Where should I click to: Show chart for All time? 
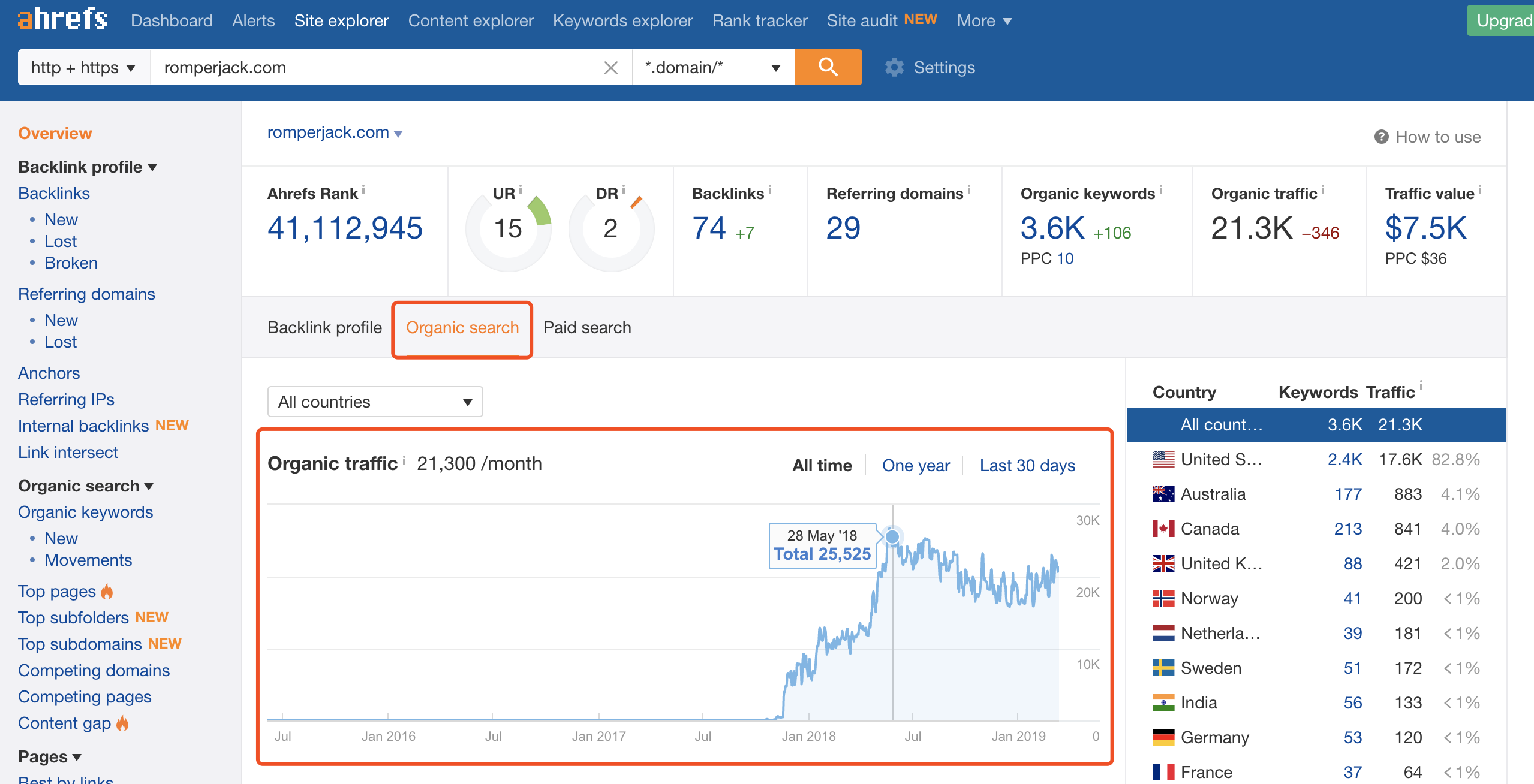click(x=822, y=465)
